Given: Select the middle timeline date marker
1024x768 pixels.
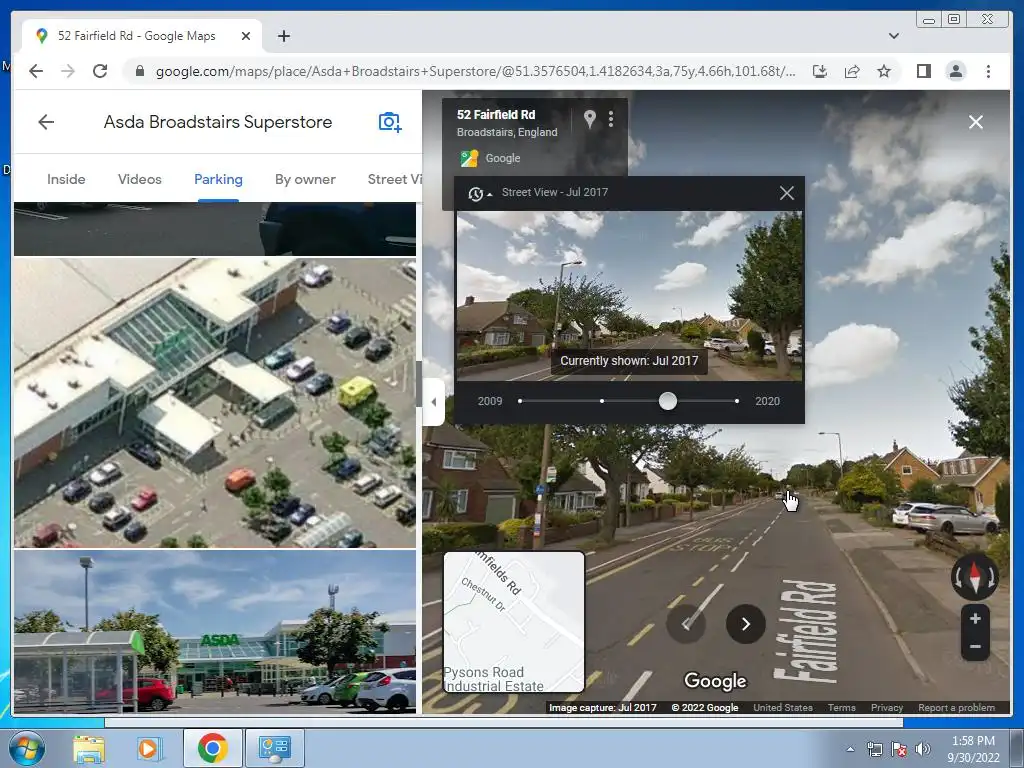Looking at the screenshot, I should [x=602, y=401].
